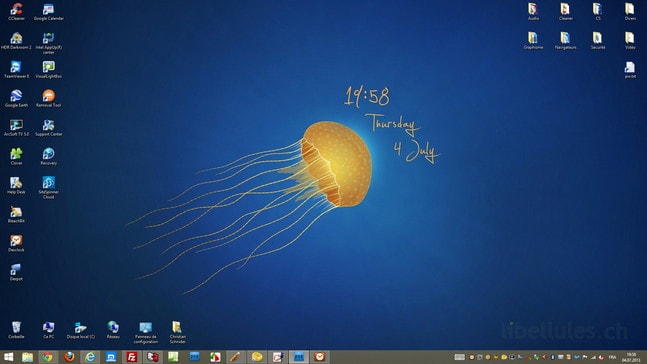
Task: Select the CCleaner desktop icon
Action: tap(17, 11)
